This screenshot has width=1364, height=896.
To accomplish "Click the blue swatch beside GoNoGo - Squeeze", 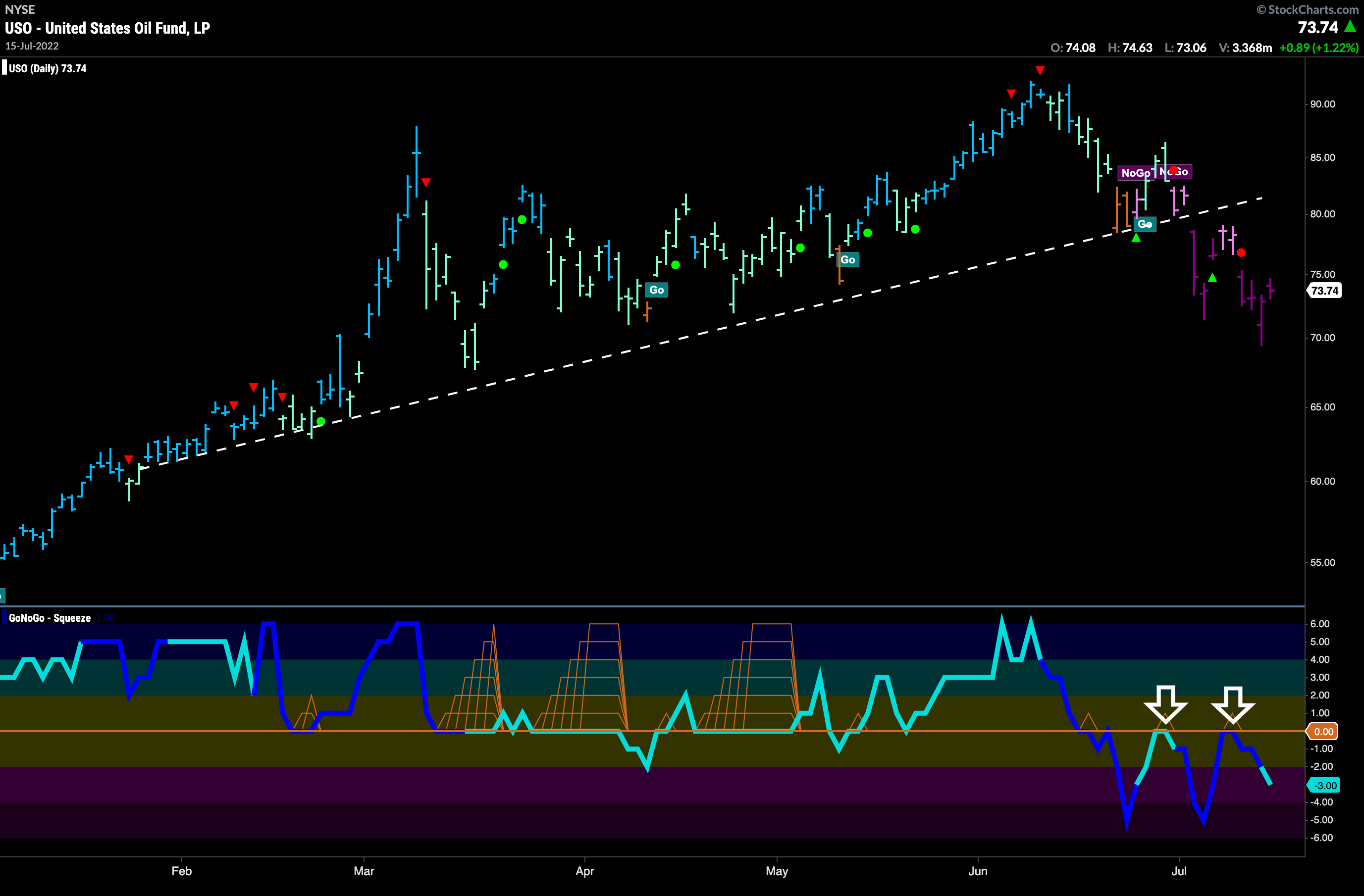I will (4, 618).
